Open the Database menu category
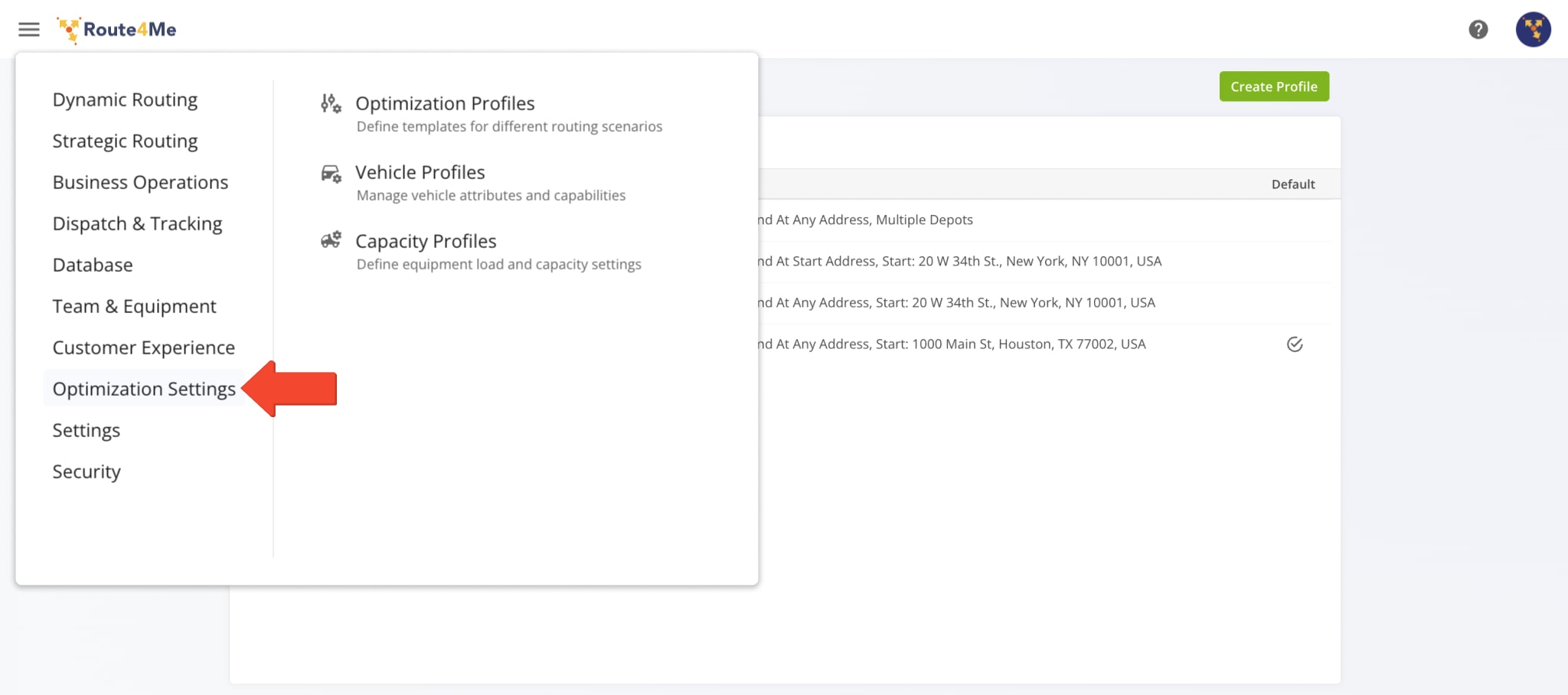The width and height of the screenshot is (1568, 695). tap(93, 265)
